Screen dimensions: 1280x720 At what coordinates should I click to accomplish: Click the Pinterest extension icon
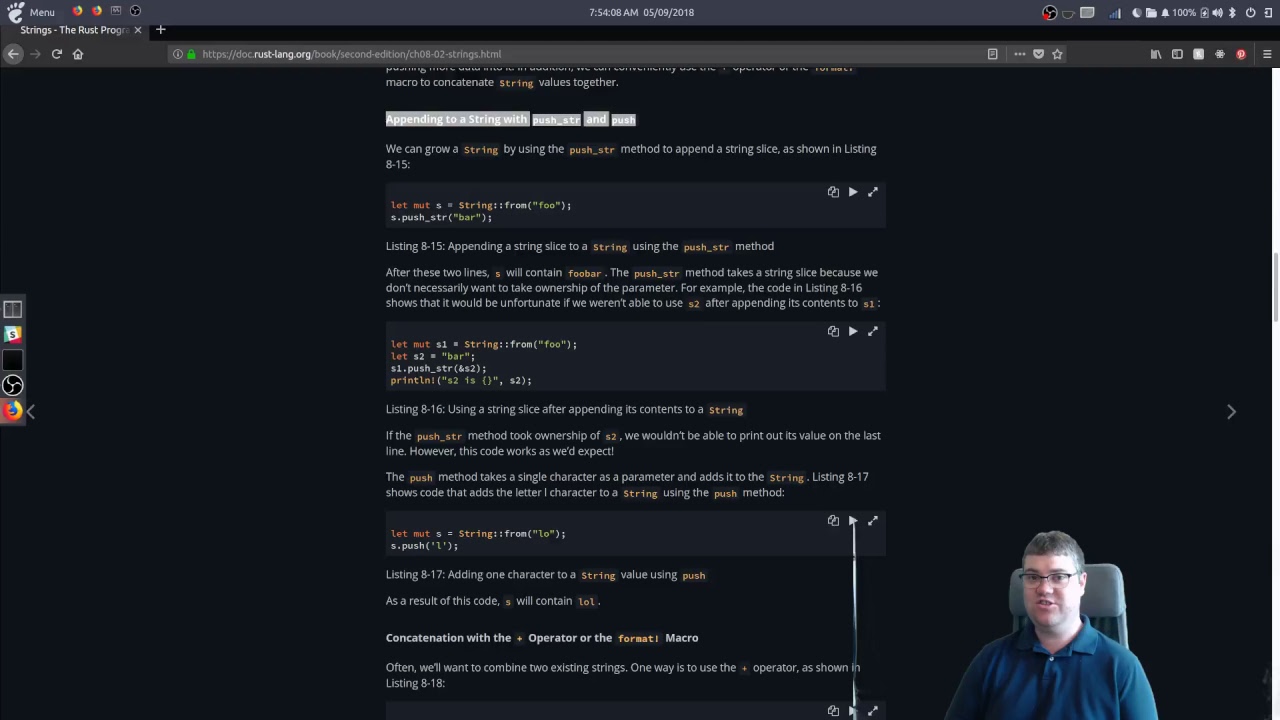(x=1241, y=54)
